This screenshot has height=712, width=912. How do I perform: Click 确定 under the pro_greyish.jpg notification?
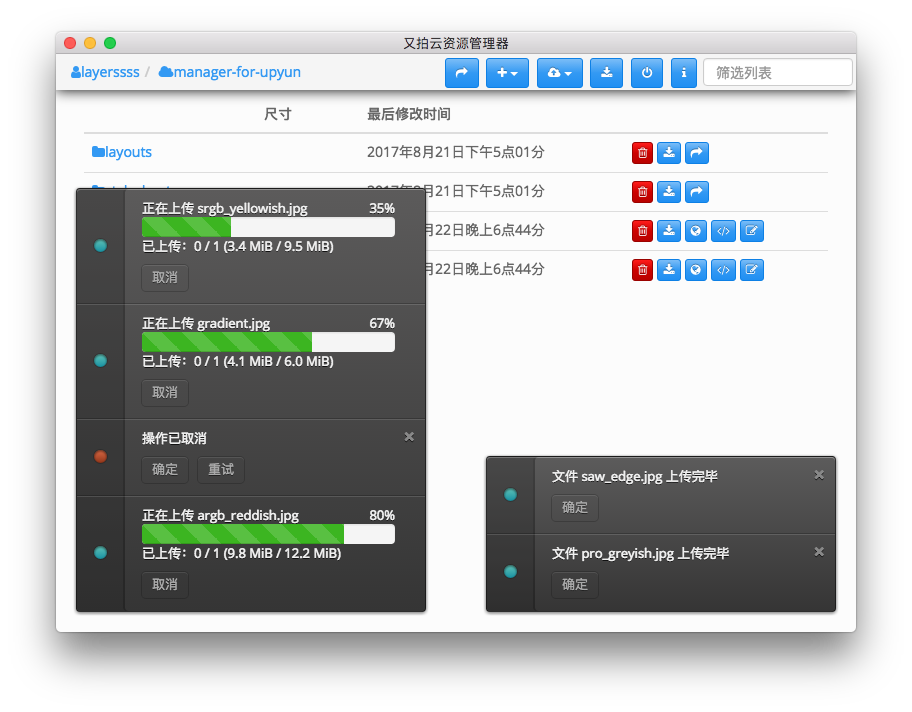coord(575,585)
